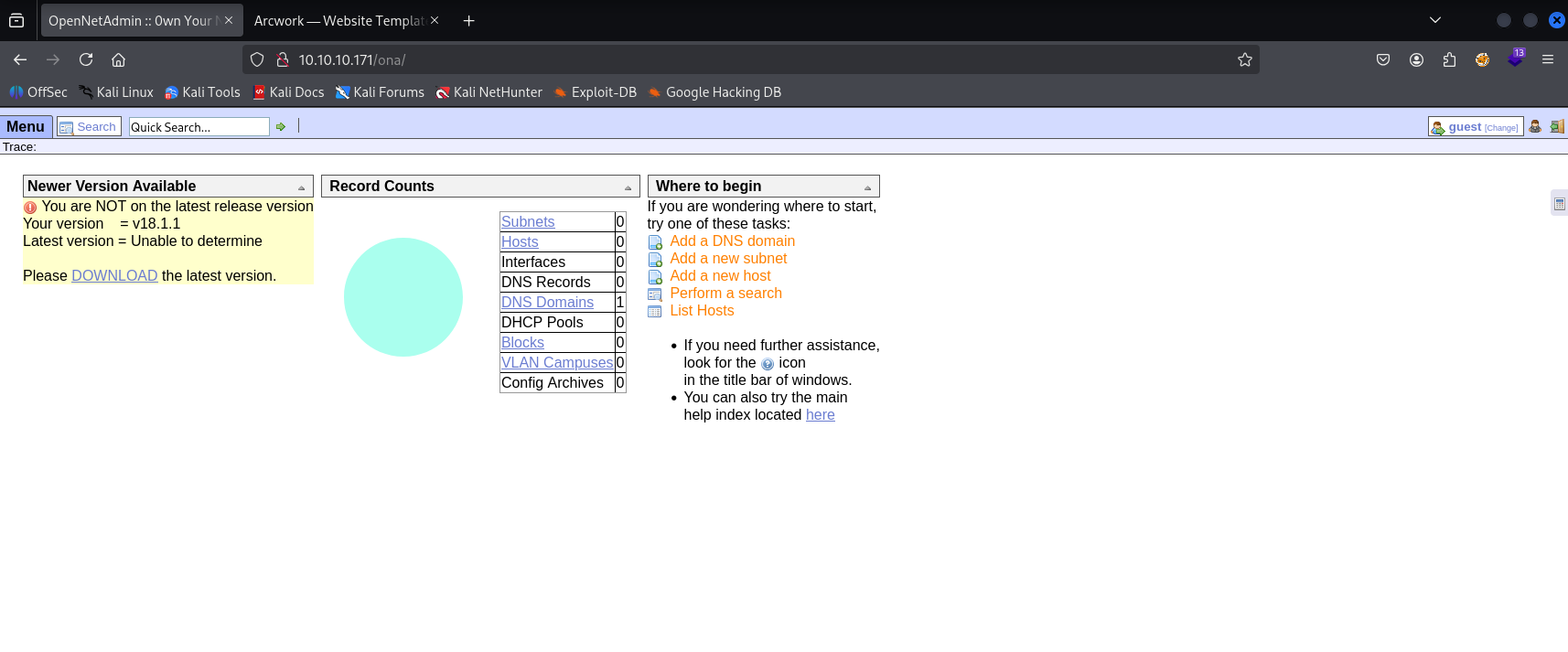This screenshot has height=652, width=1568.
Task: Open the Firefox application menu
Action: coord(1548,59)
